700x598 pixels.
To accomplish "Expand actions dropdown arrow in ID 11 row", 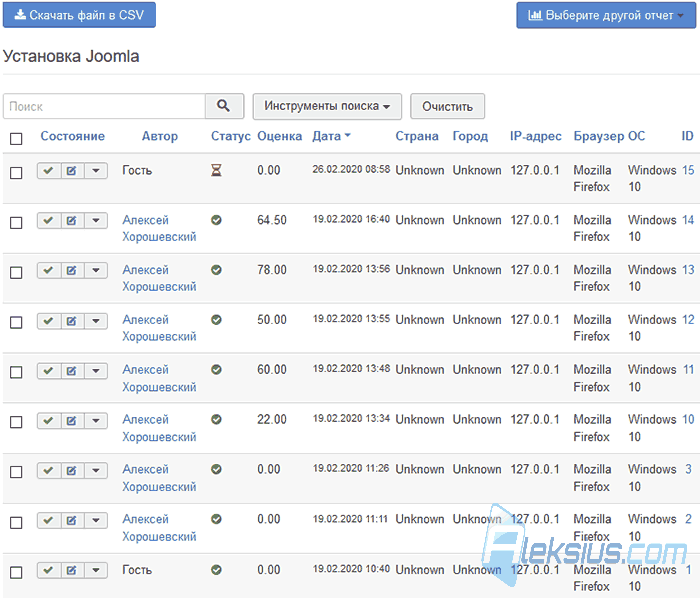I will point(96,371).
